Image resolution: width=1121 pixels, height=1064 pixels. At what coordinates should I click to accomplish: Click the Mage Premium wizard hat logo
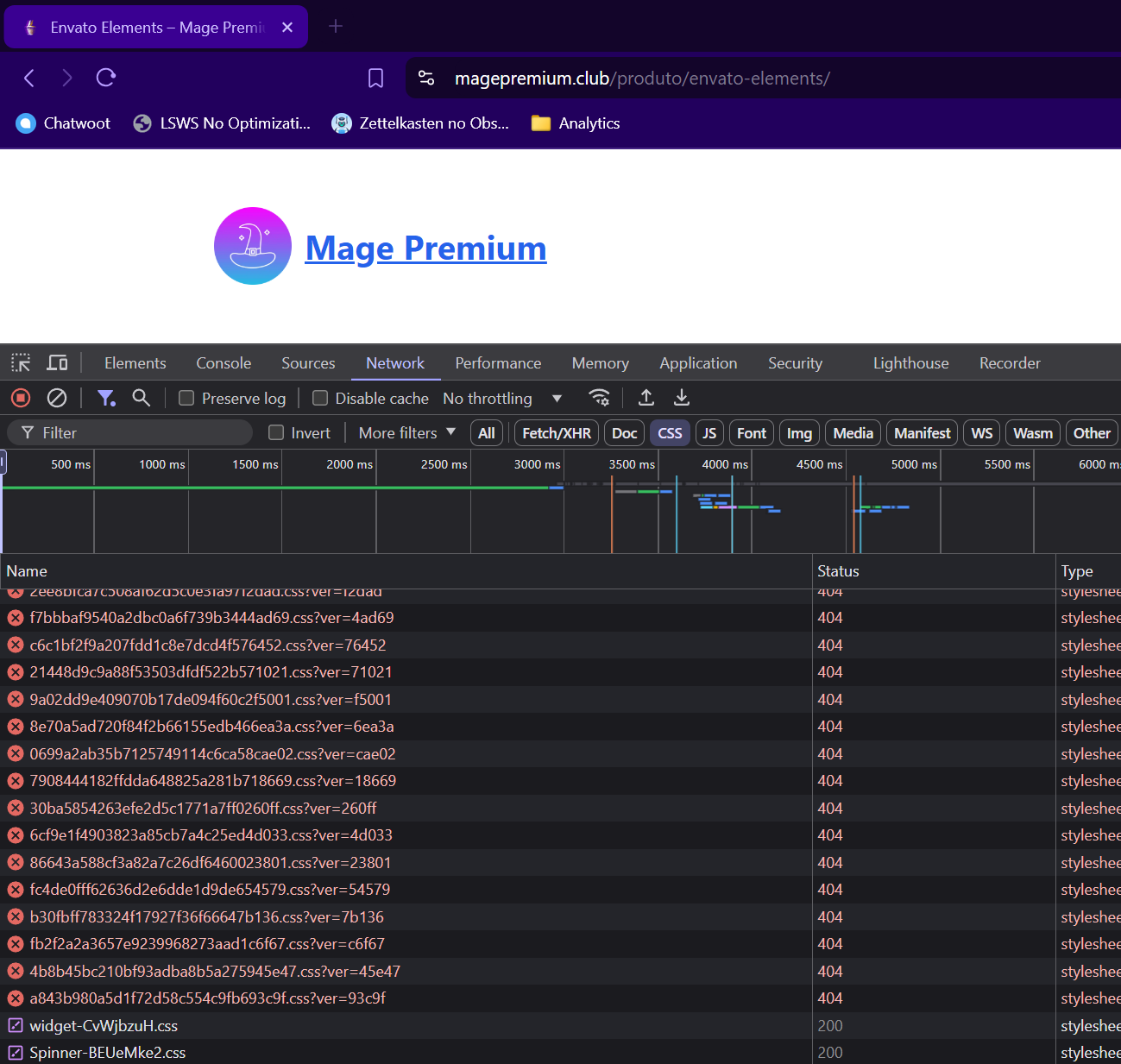253,246
